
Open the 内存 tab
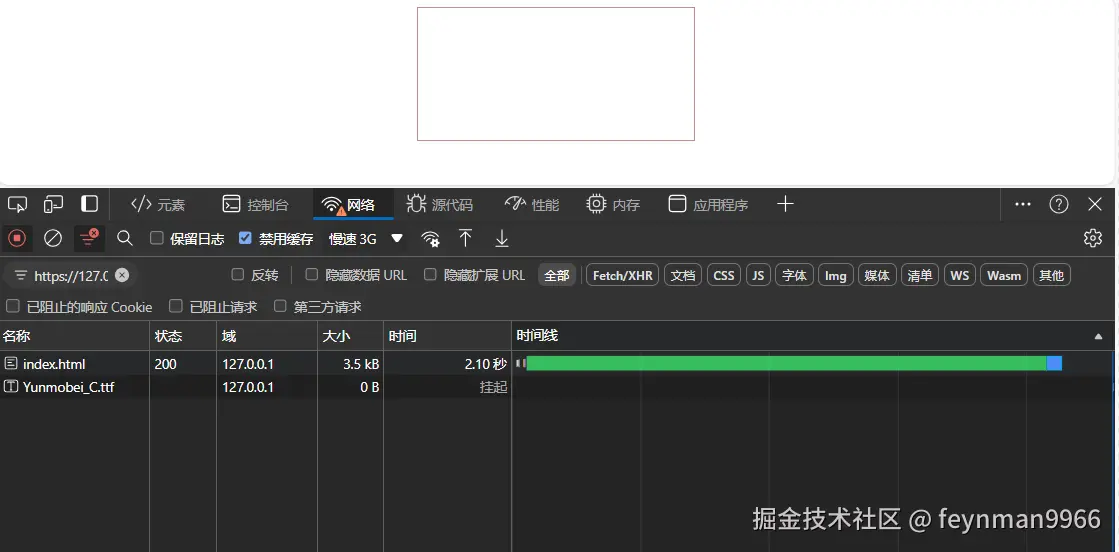pos(613,205)
